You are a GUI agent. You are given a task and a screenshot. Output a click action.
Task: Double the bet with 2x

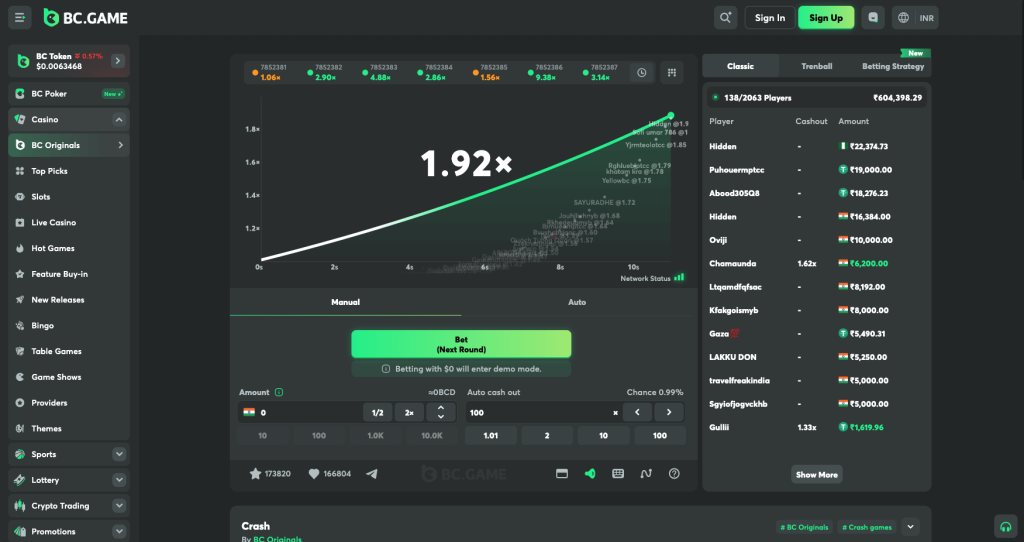point(409,413)
